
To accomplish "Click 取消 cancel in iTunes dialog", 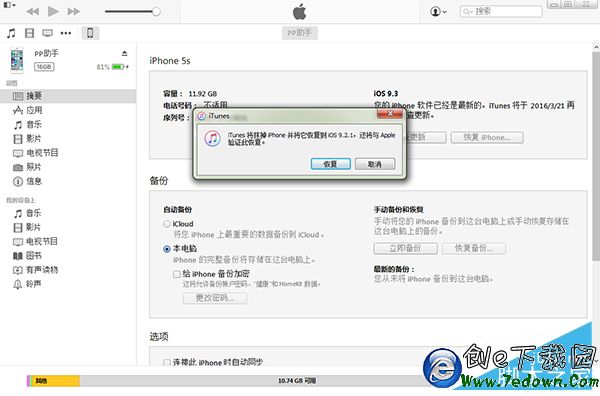I will point(375,164).
